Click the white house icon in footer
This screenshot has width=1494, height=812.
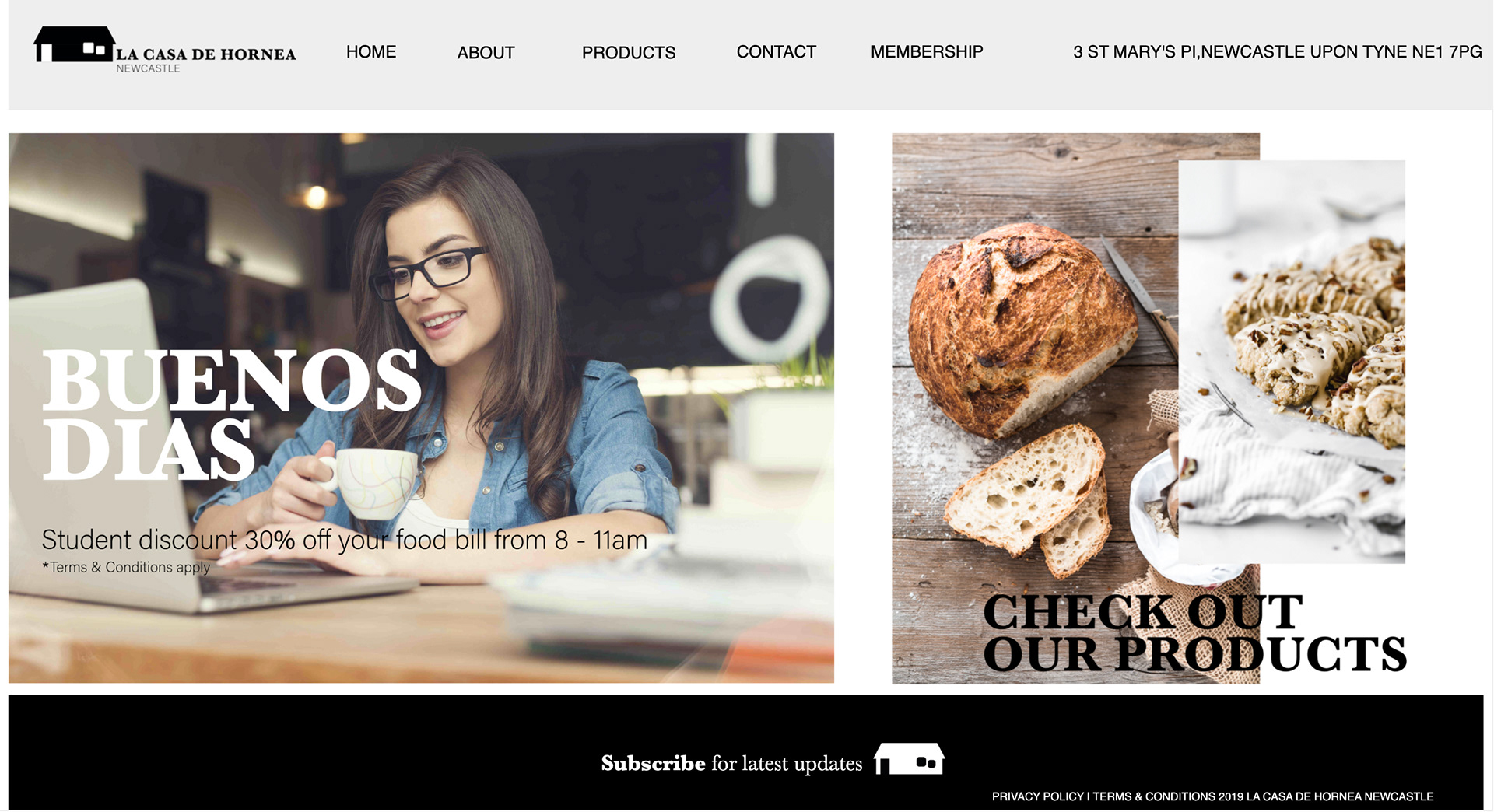(x=909, y=758)
